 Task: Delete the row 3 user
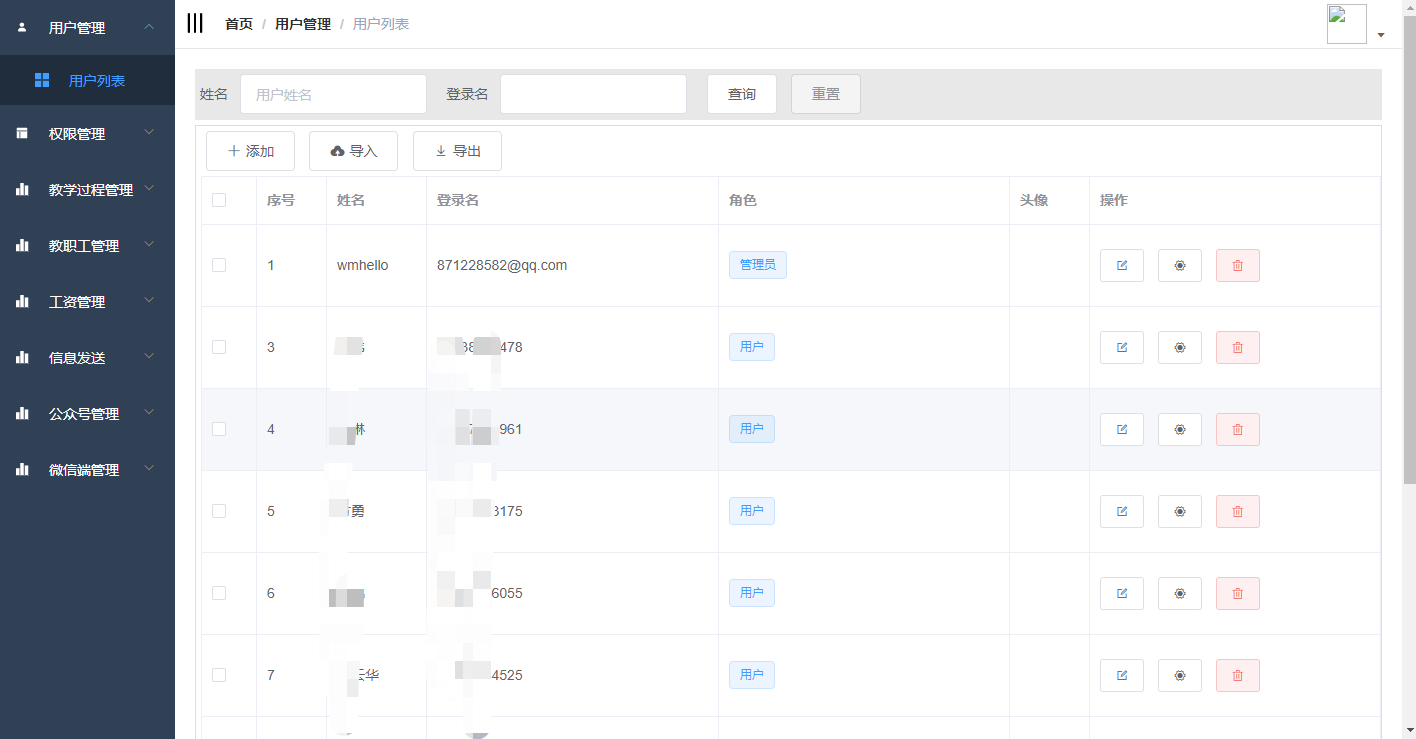click(x=1238, y=347)
